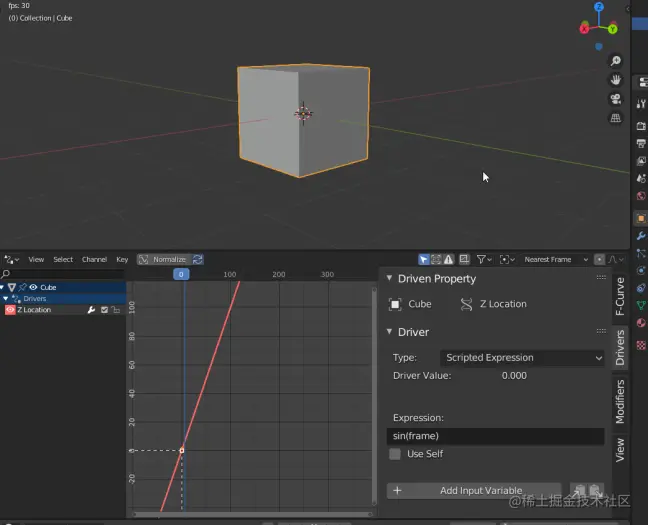Toggle Cube visibility eye in channel list
Viewport: 648px width, 525px height.
tap(33, 287)
